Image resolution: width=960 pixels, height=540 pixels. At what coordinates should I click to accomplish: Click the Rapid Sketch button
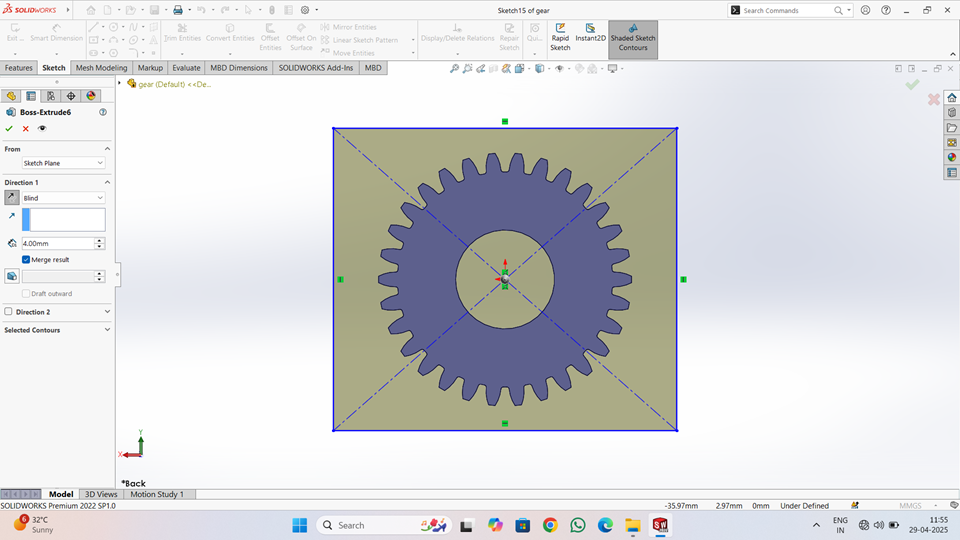(x=560, y=37)
